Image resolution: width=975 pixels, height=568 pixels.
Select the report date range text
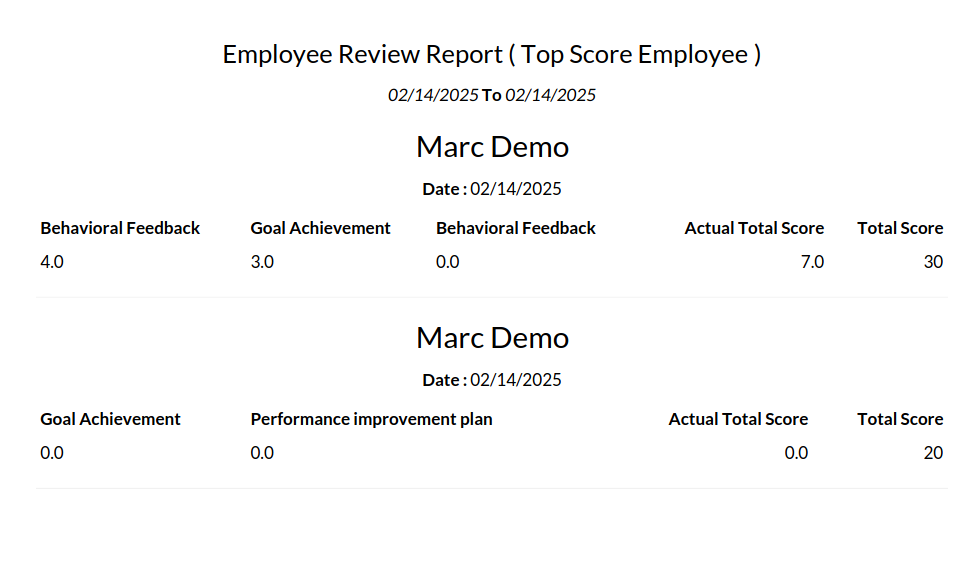click(x=492, y=95)
